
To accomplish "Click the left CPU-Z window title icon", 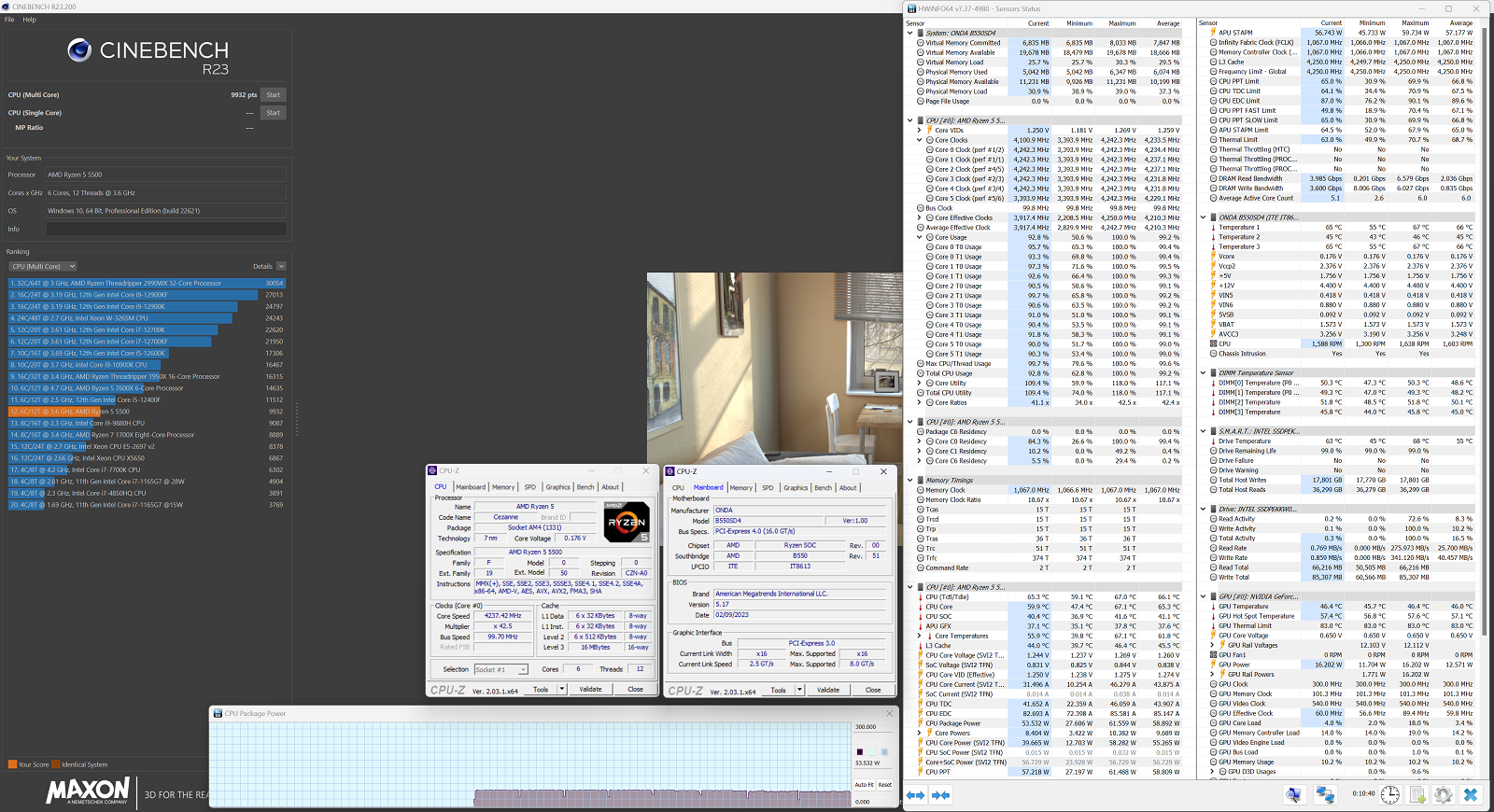I will click(x=433, y=470).
